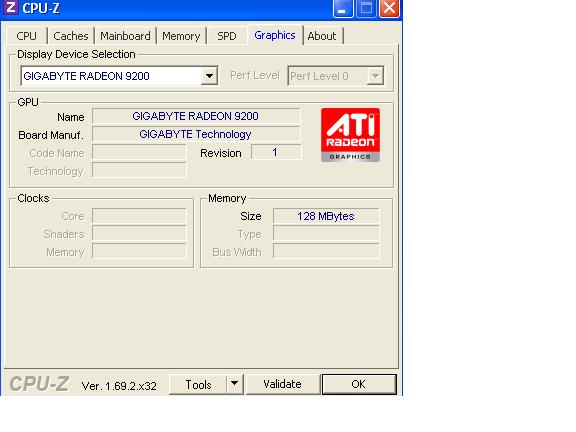Viewport: 576px width, 432px height.
Task: Click the ATI Radeon Graphics logo
Action: (x=350, y=135)
